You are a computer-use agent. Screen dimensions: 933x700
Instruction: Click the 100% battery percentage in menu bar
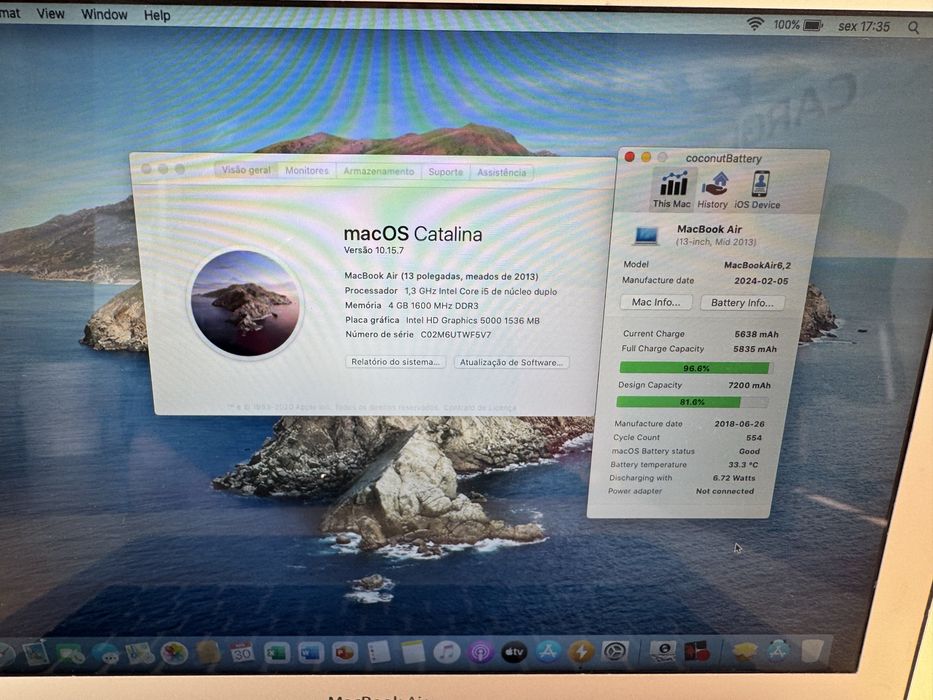click(x=786, y=25)
